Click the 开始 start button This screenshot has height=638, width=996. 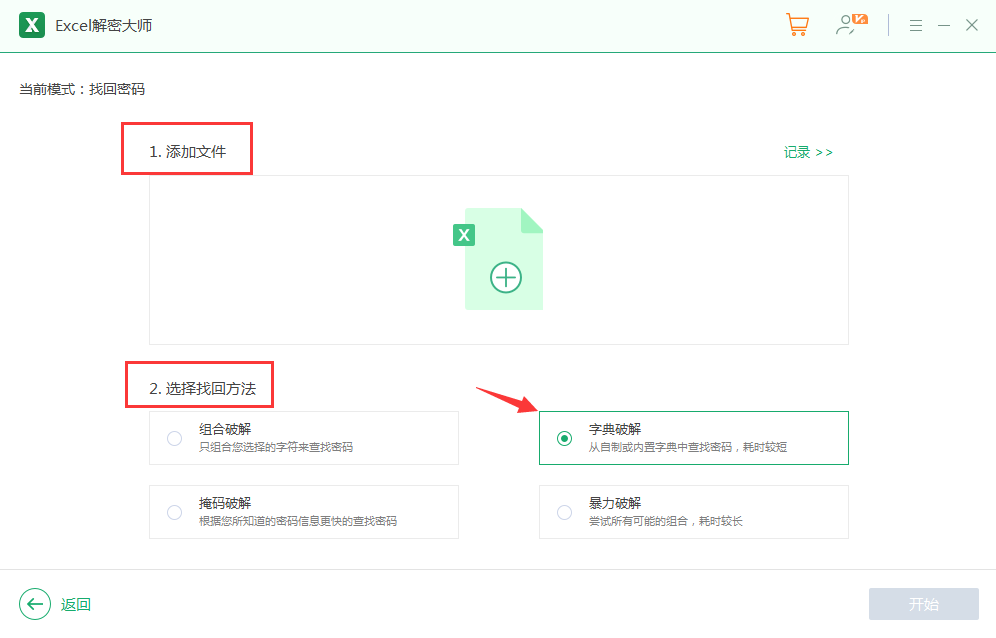point(924,604)
